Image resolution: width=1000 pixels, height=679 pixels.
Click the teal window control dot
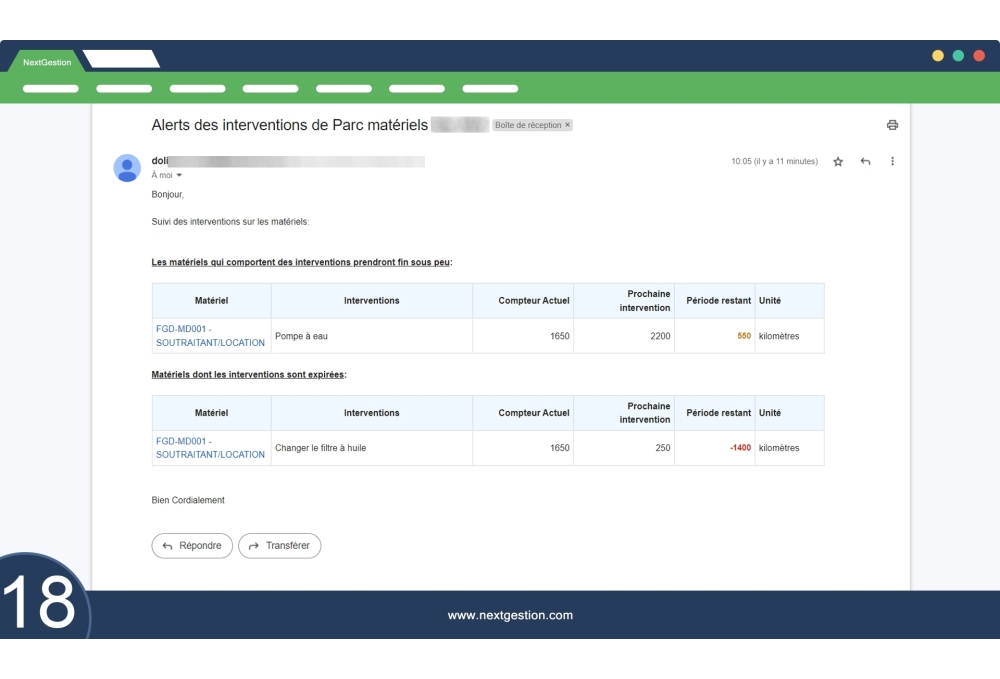958,56
